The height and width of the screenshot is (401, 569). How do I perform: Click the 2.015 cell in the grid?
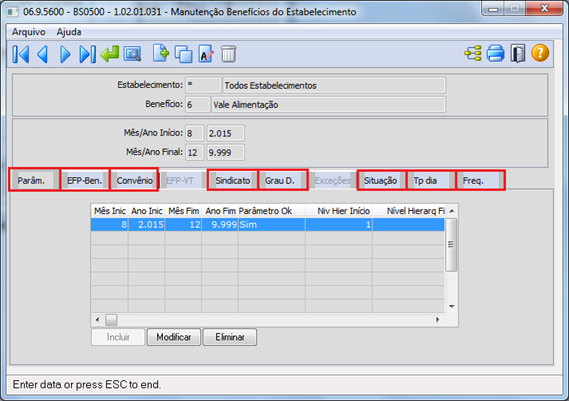146,225
